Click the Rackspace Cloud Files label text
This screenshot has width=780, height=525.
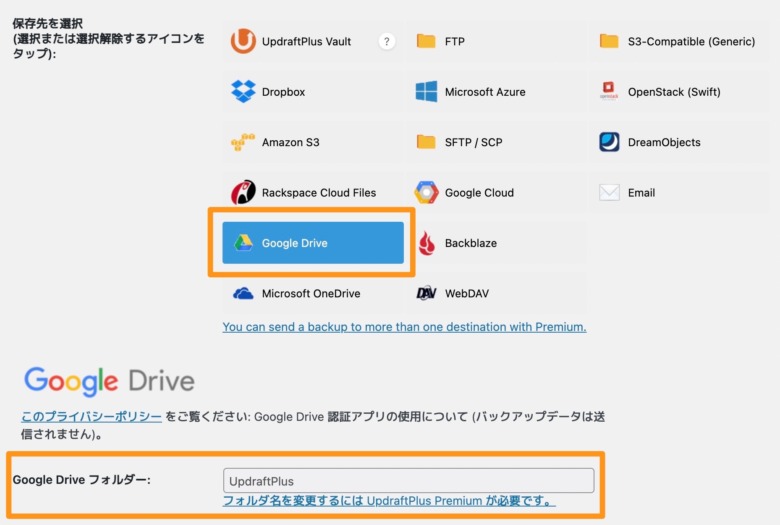319,193
